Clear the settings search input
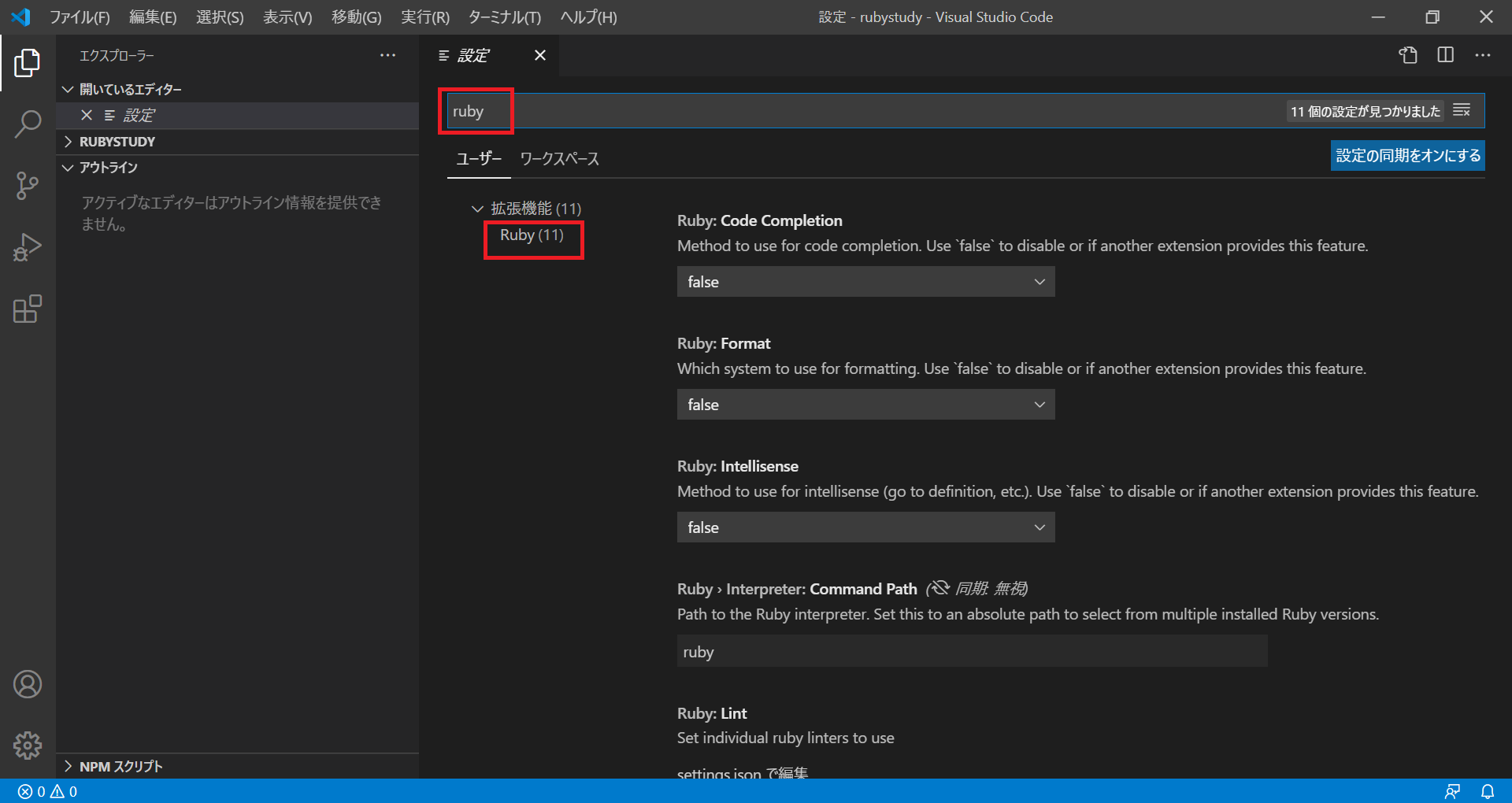 [1462, 111]
